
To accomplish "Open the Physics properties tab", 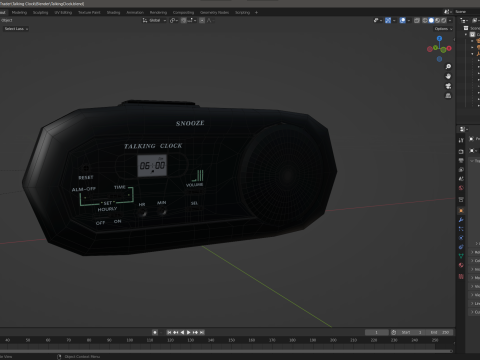I will [x=461, y=238].
